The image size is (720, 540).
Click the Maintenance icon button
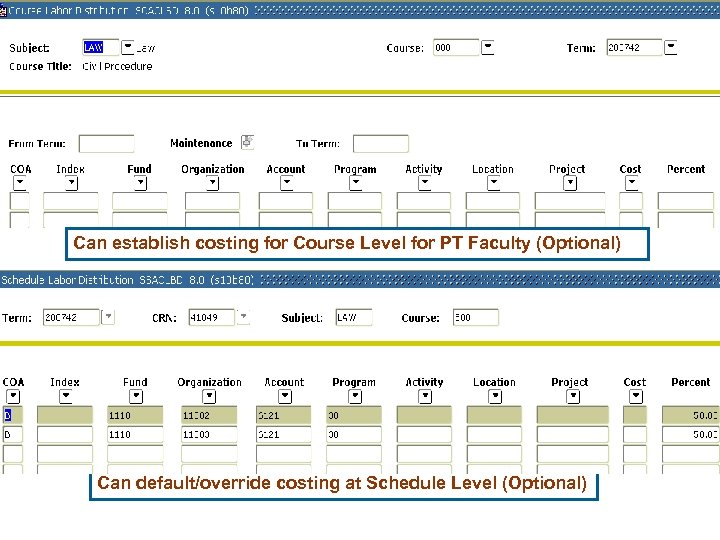248,142
